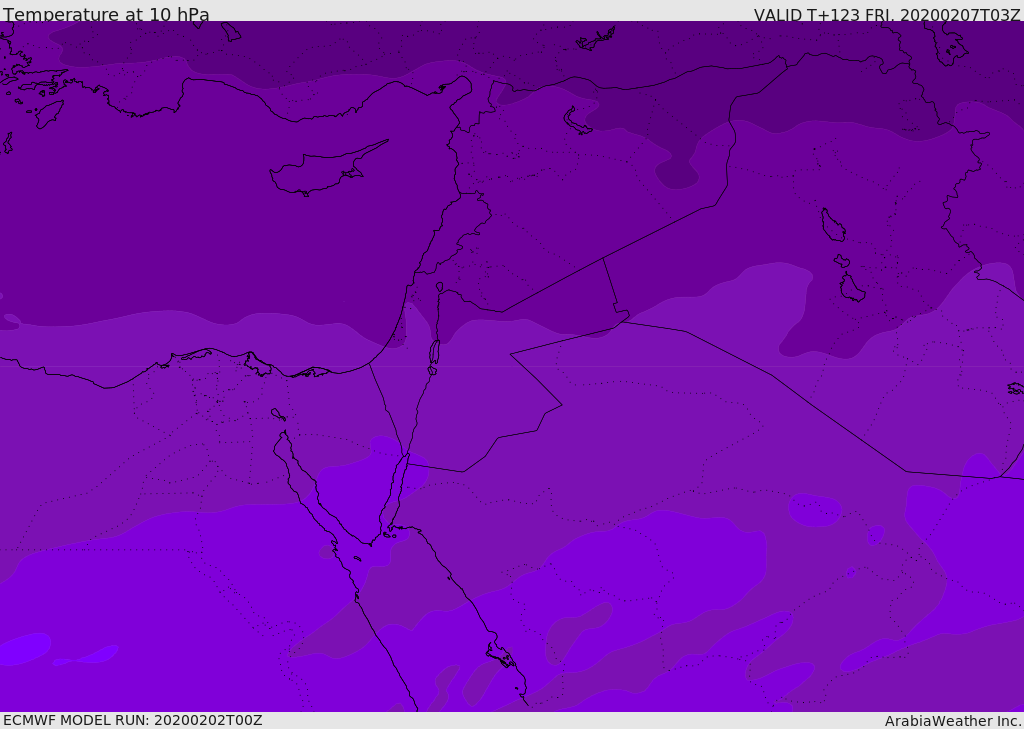Click the ArabiaWeather Inc. credit text
This screenshot has height=729, width=1024.
coord(953,721)
